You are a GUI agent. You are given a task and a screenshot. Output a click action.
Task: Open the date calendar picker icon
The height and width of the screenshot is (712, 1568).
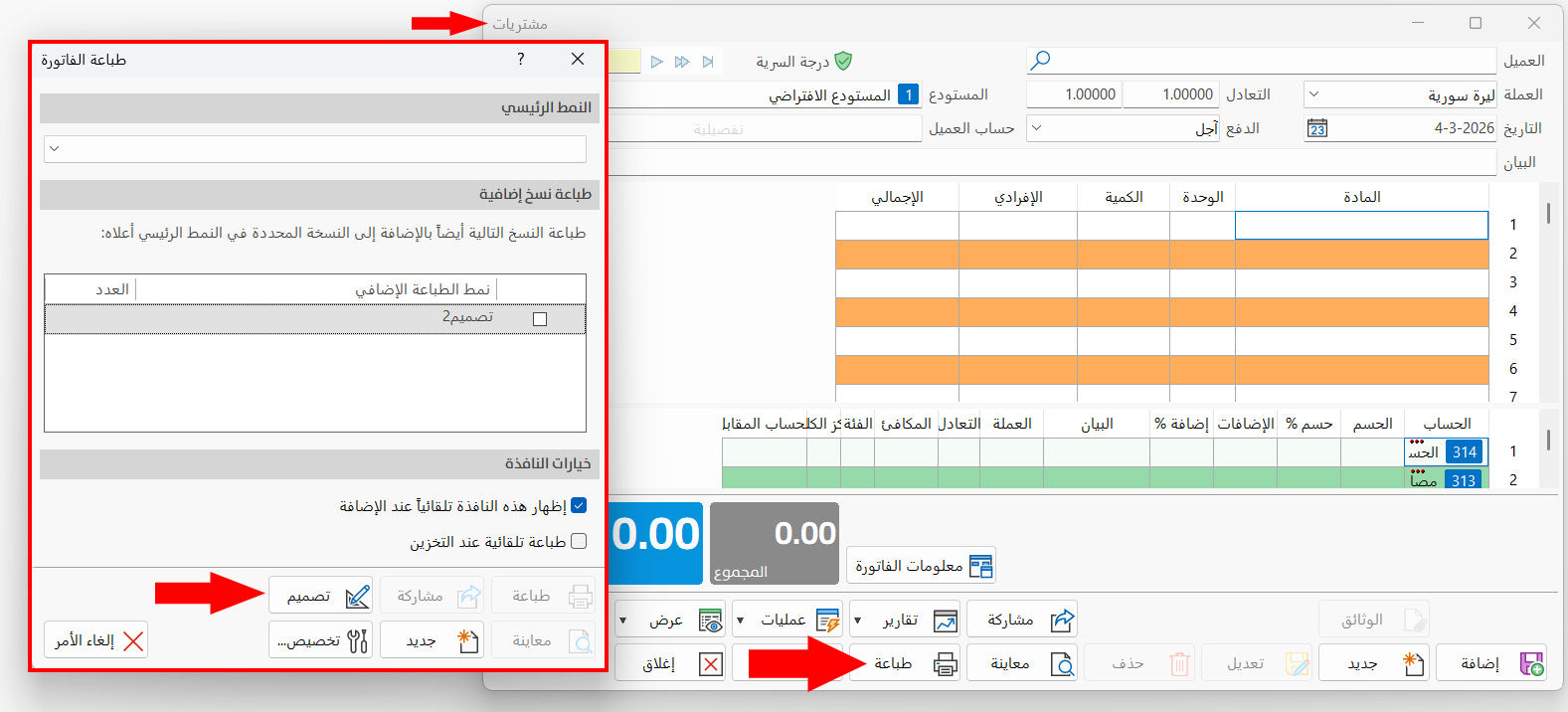pyautogui.click(x=1317, y=128)
